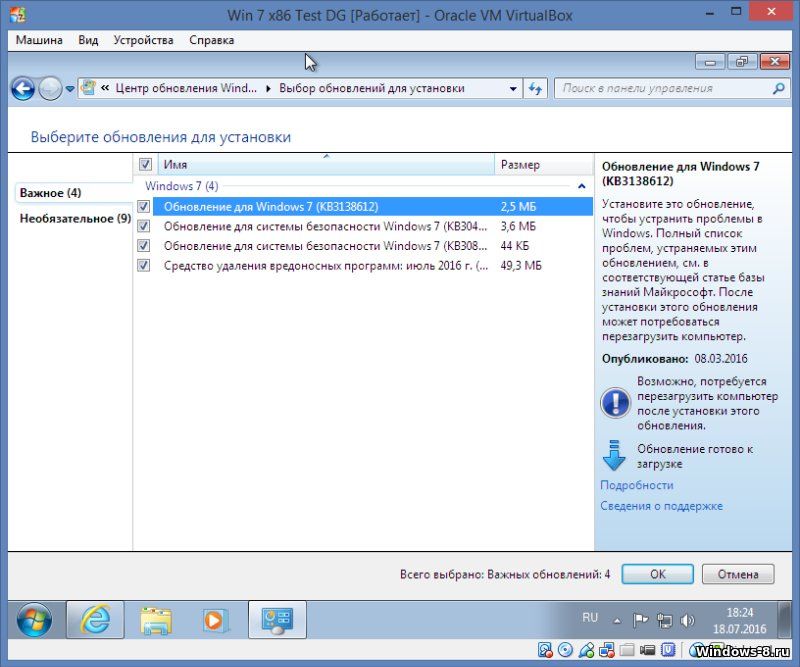
Task: Open Windows Explorer from the taskbar
Action: pyautogui.click(x=156, y=620)
